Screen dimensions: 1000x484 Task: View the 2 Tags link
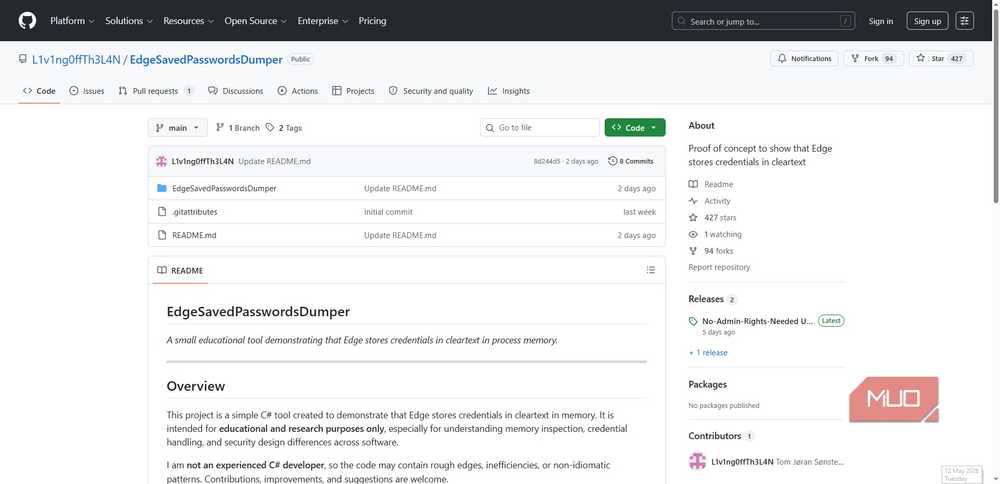point(284,128)
